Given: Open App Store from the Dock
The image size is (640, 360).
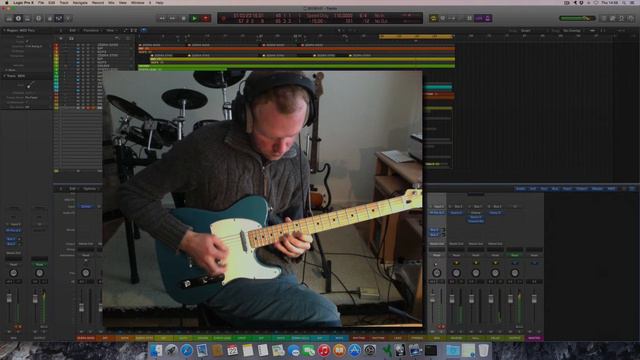Looking at the screenshot, I should (354, 350).
